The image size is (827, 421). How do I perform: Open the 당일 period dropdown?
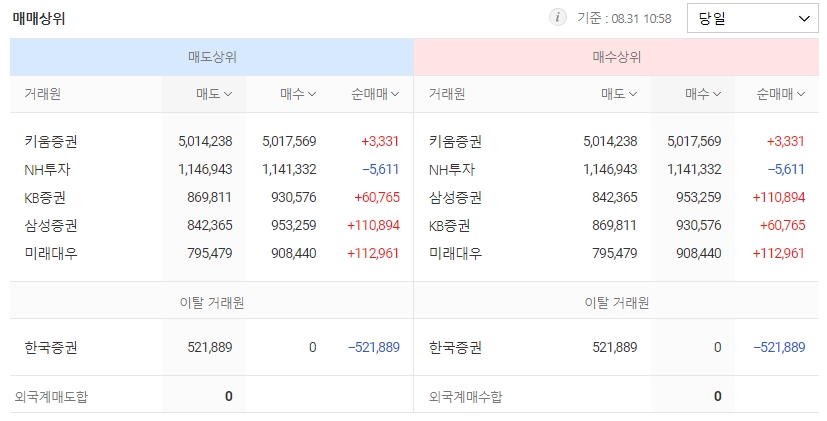click(753, 18)
